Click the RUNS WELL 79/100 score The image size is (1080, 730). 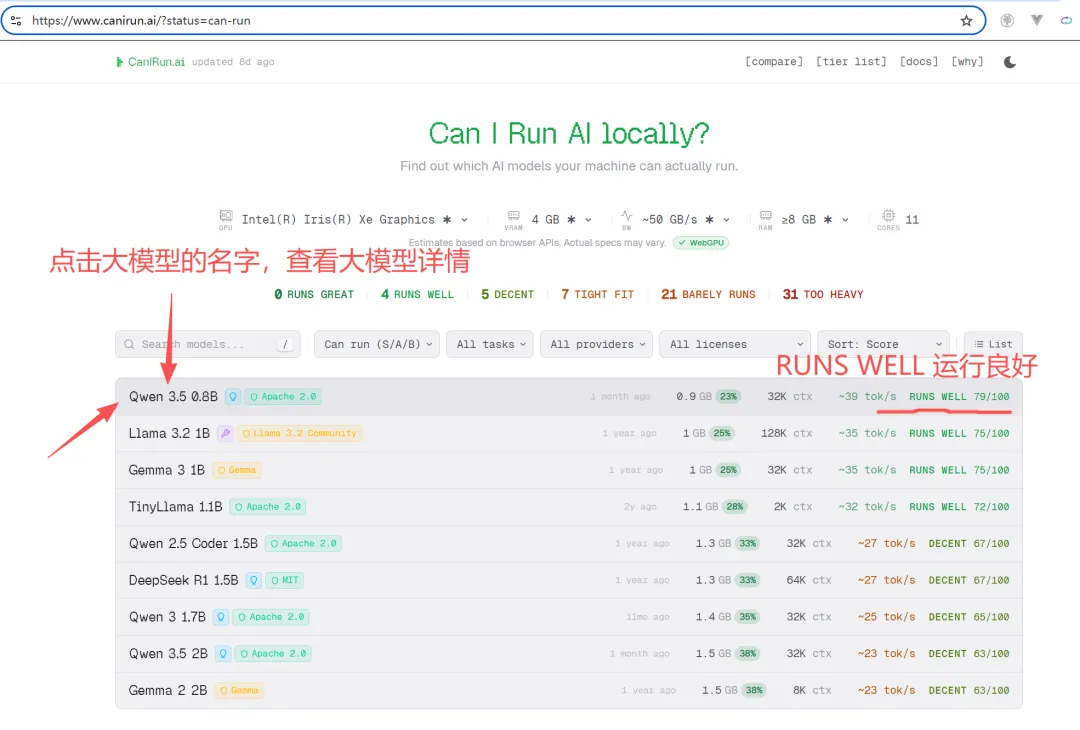(959, 397)
